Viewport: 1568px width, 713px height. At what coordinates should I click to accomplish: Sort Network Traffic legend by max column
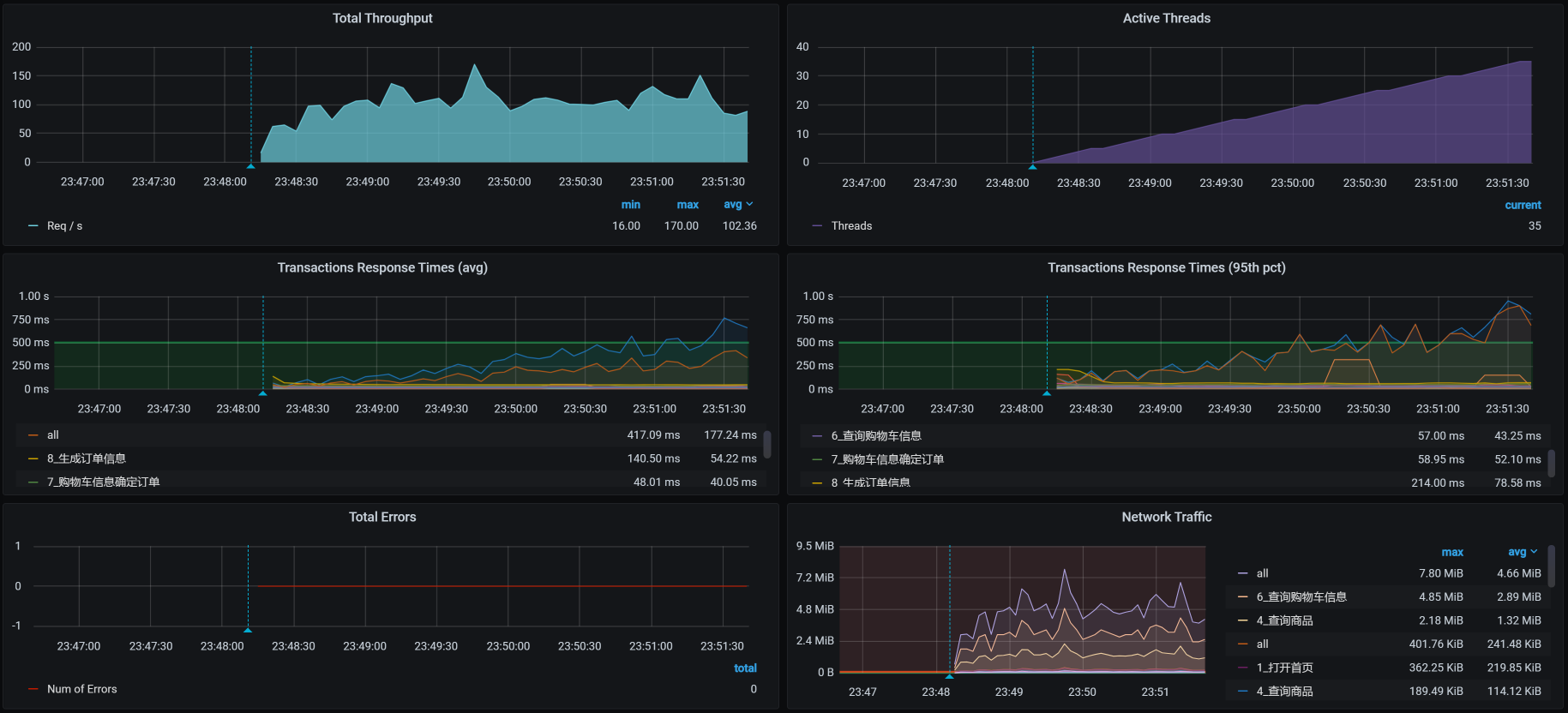(x=1451, y=552)
